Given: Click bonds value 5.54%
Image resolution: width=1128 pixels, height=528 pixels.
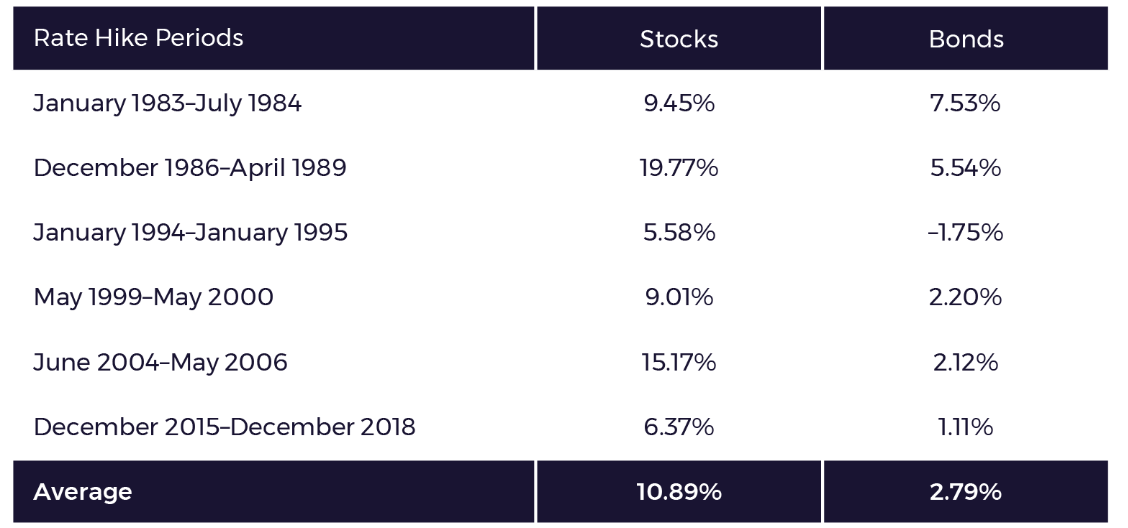Looking at the screenshot, I should pos(965,168).
